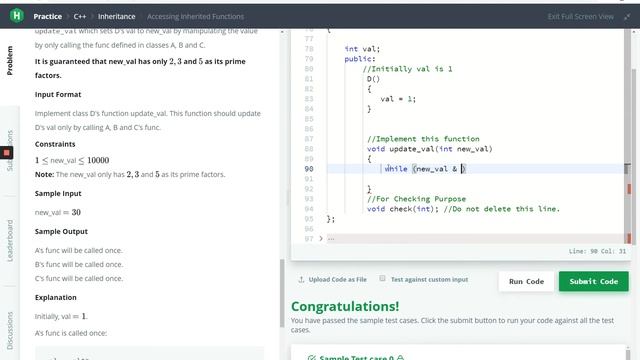Click the 'val = 1;' code line
The image size is (640, 360).
398,99
